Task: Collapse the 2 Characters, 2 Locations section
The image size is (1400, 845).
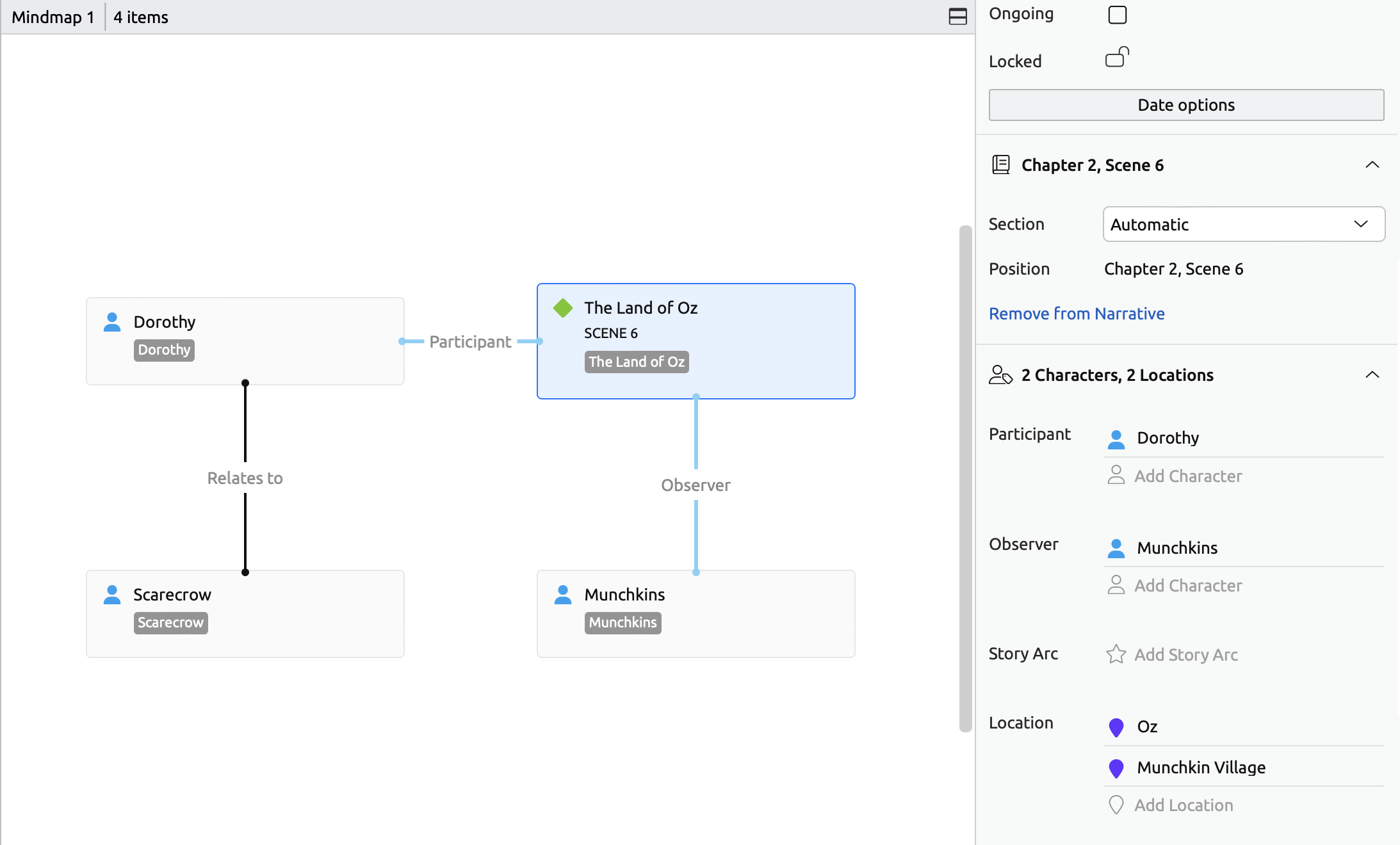Action: pos(1372,374)
